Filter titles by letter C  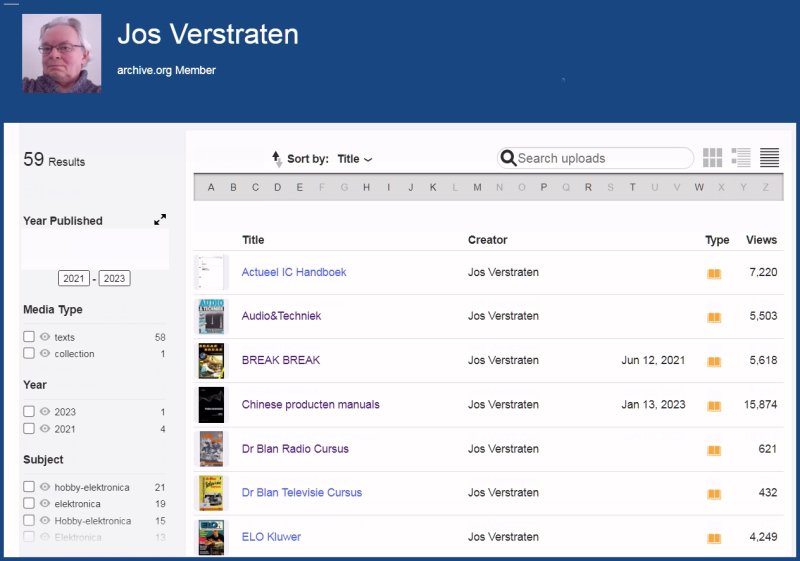[x=255, y=187]
